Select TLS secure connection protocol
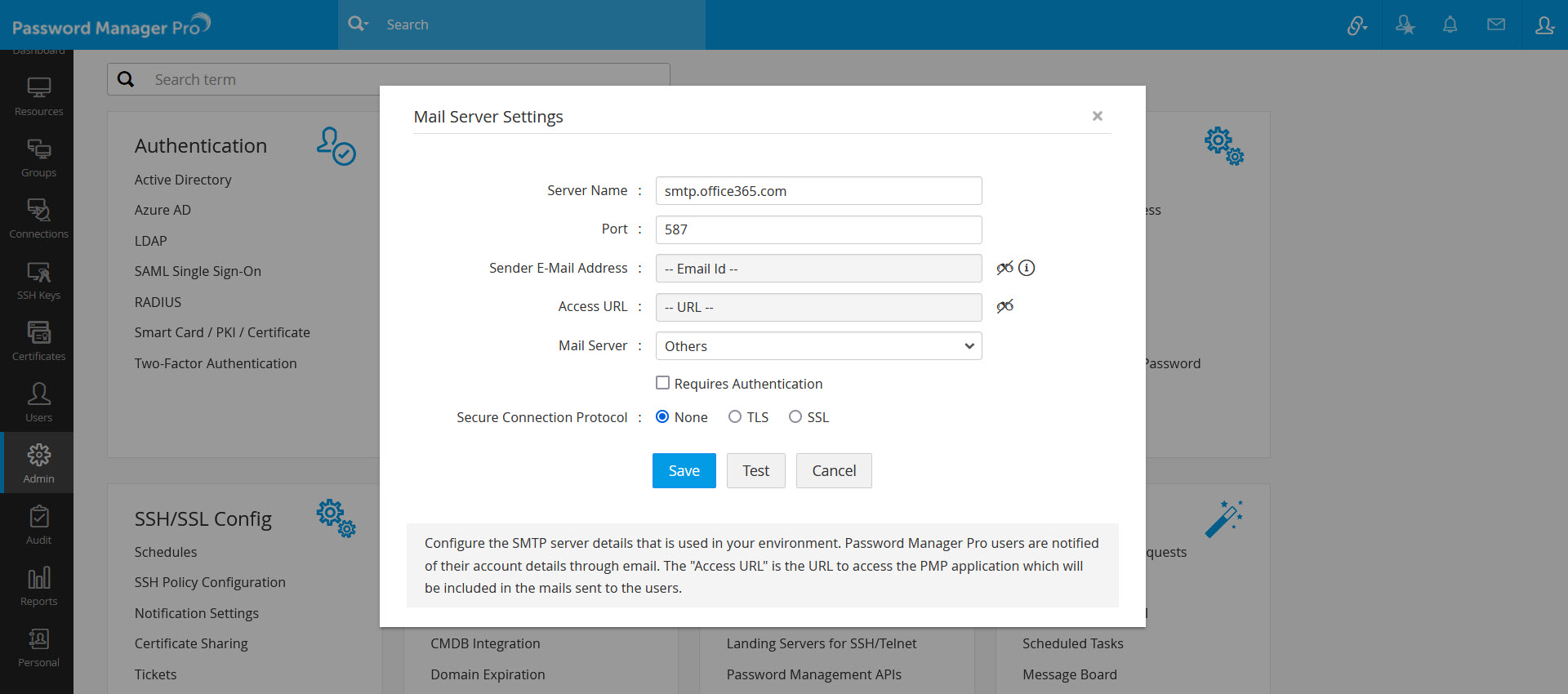 [x=735, y=417]
